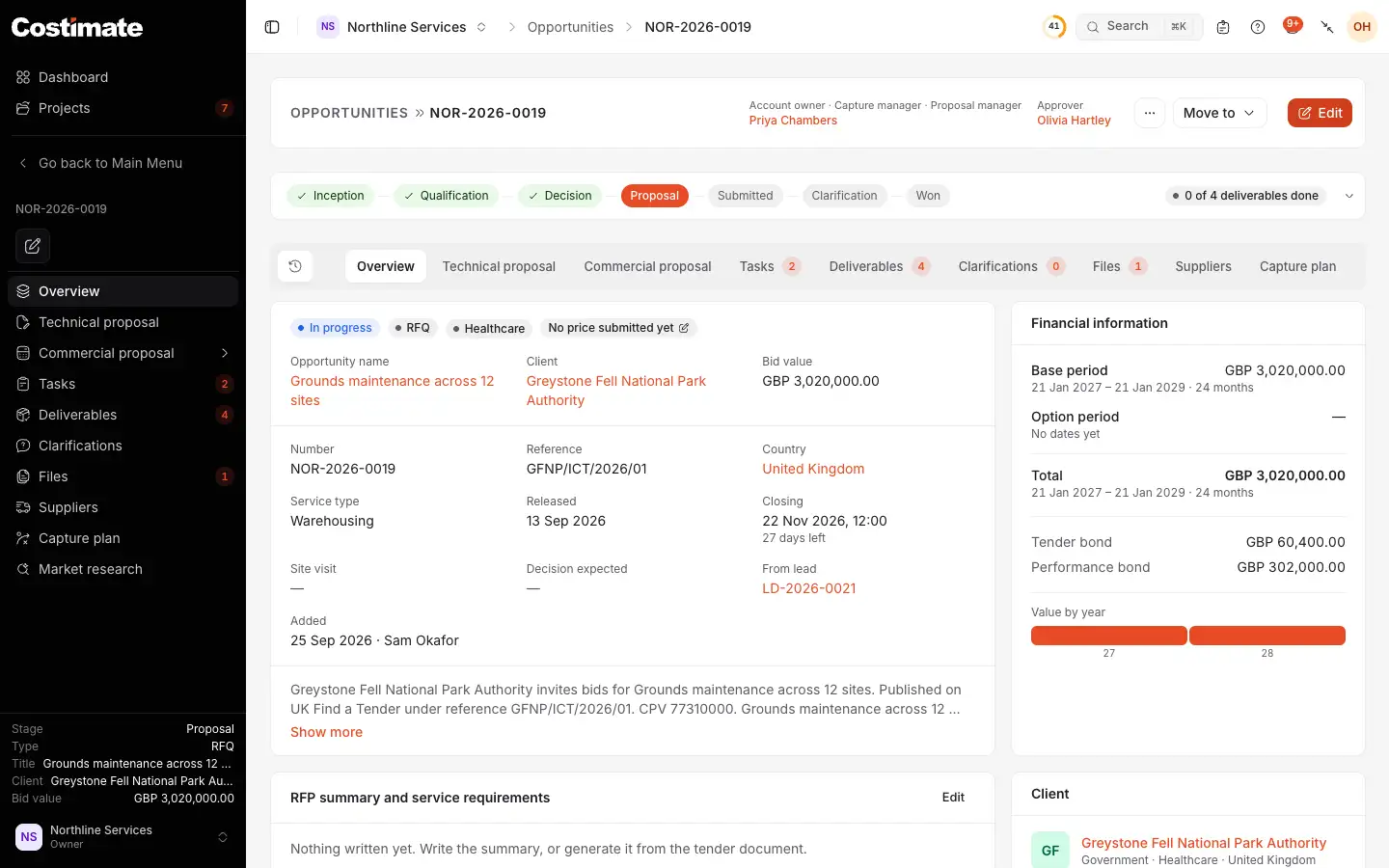
Task: Open the Greystone Fell National Park Authority client card link
Action: tap(1204, 843)
